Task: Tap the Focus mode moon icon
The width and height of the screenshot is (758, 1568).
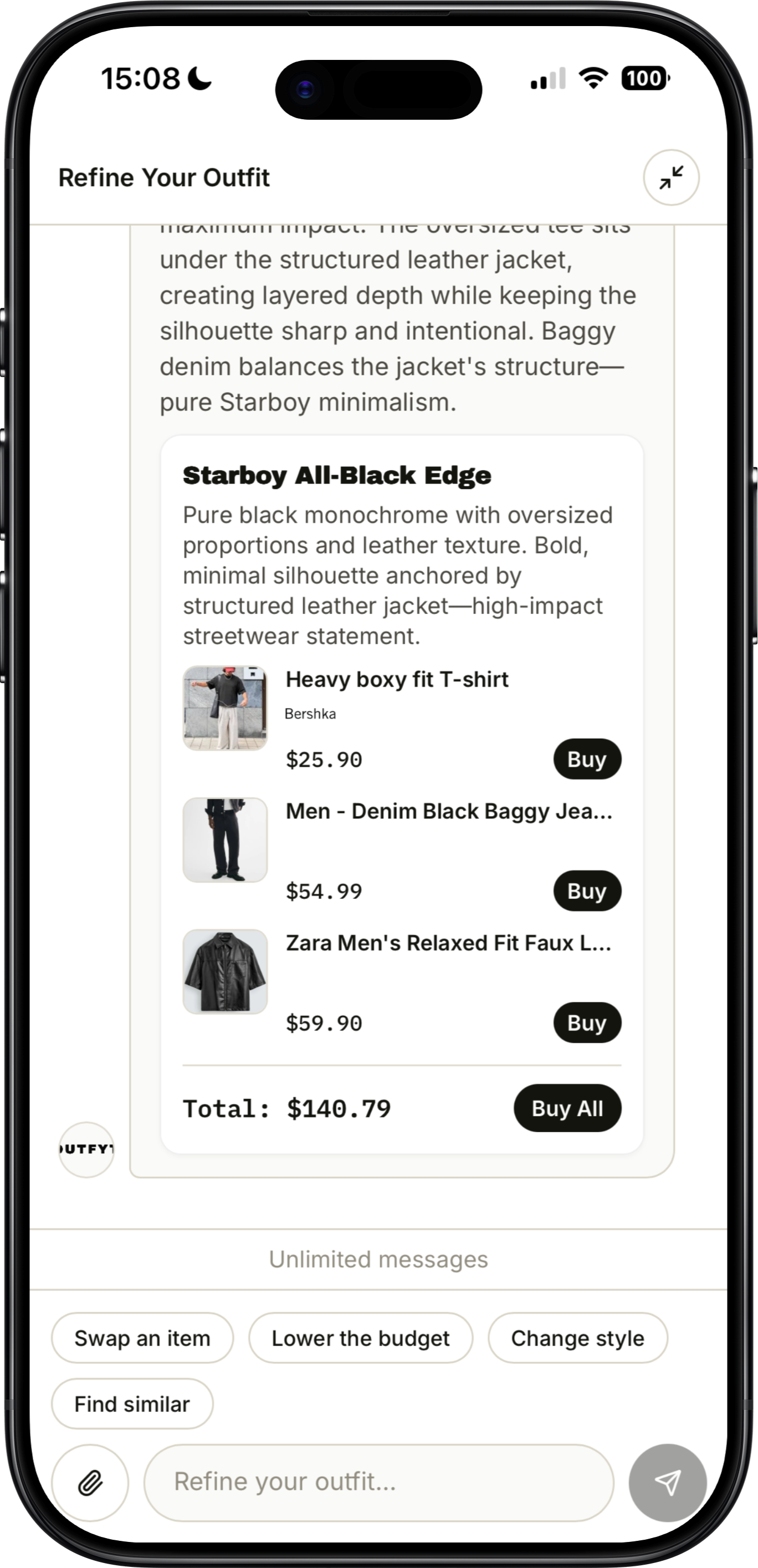Action: coord(199,78)
